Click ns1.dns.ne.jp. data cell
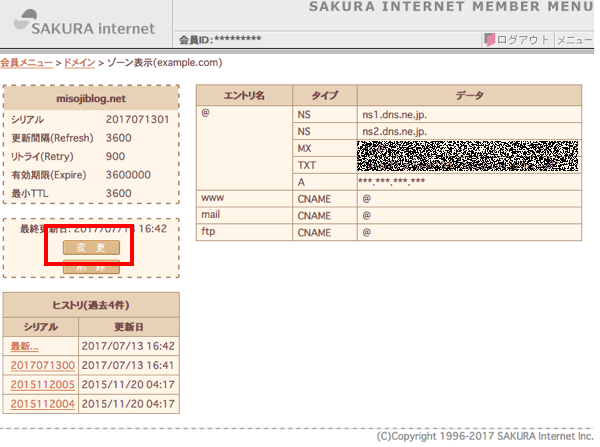 pos(469,114)
